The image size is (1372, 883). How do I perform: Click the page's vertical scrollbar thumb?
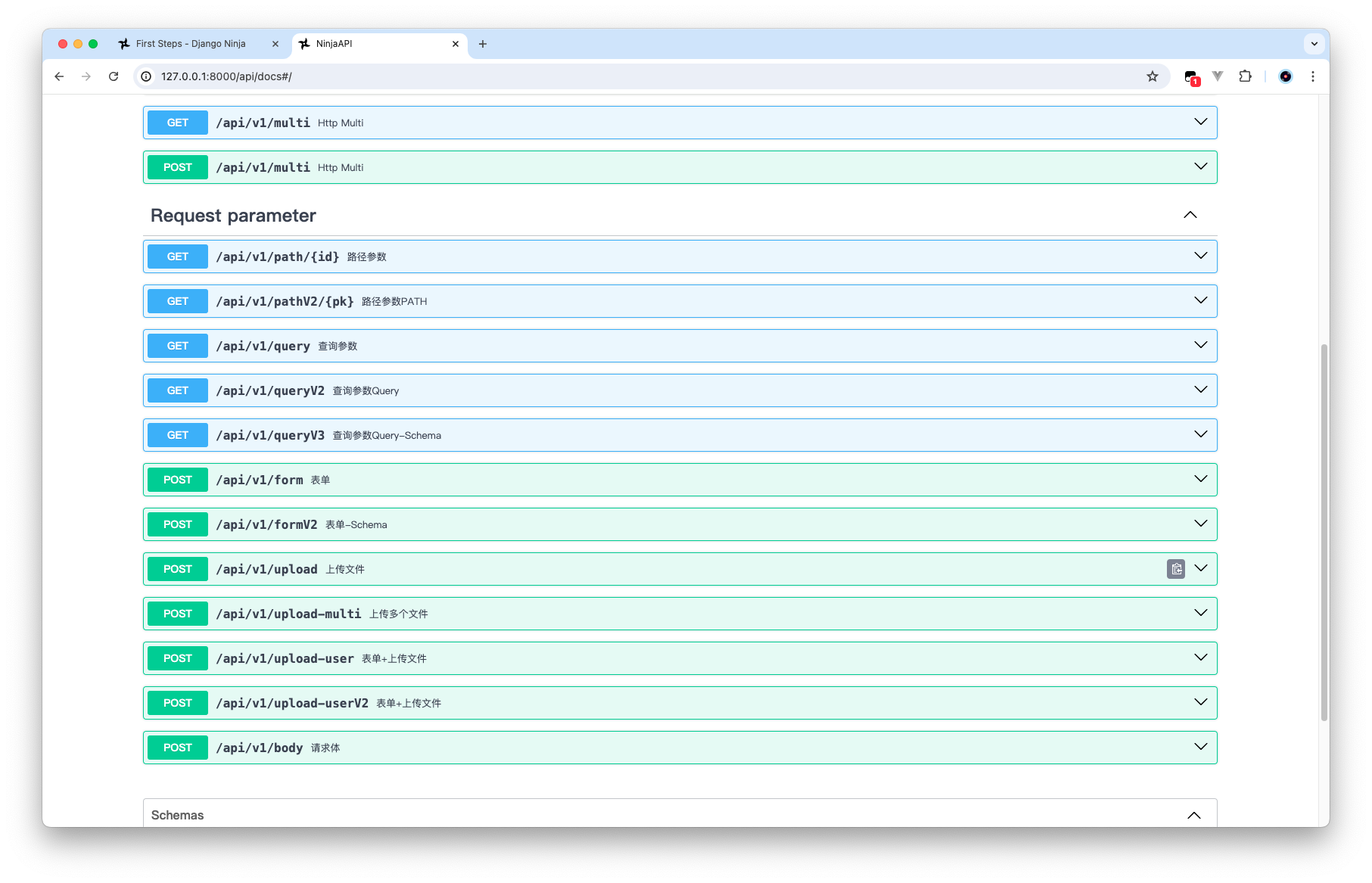coord(1324,533)
